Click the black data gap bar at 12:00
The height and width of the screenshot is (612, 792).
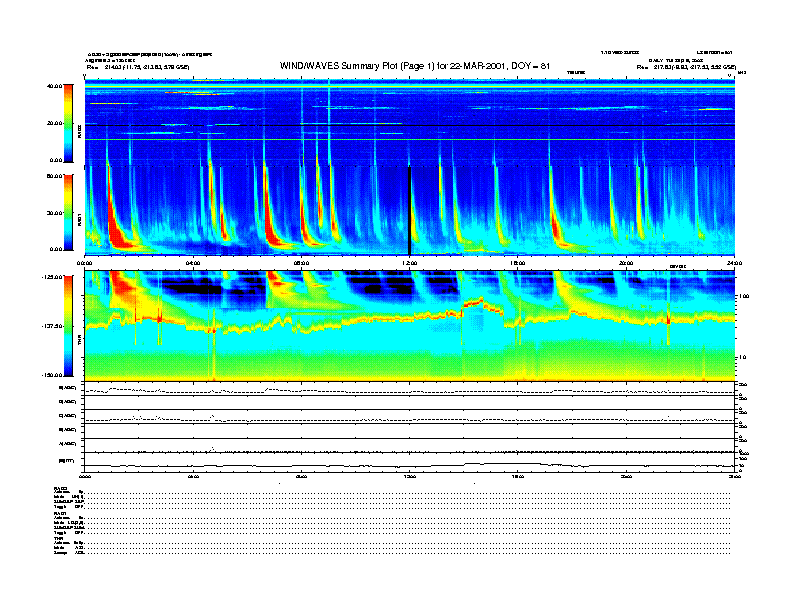click(x=409, y=211)
